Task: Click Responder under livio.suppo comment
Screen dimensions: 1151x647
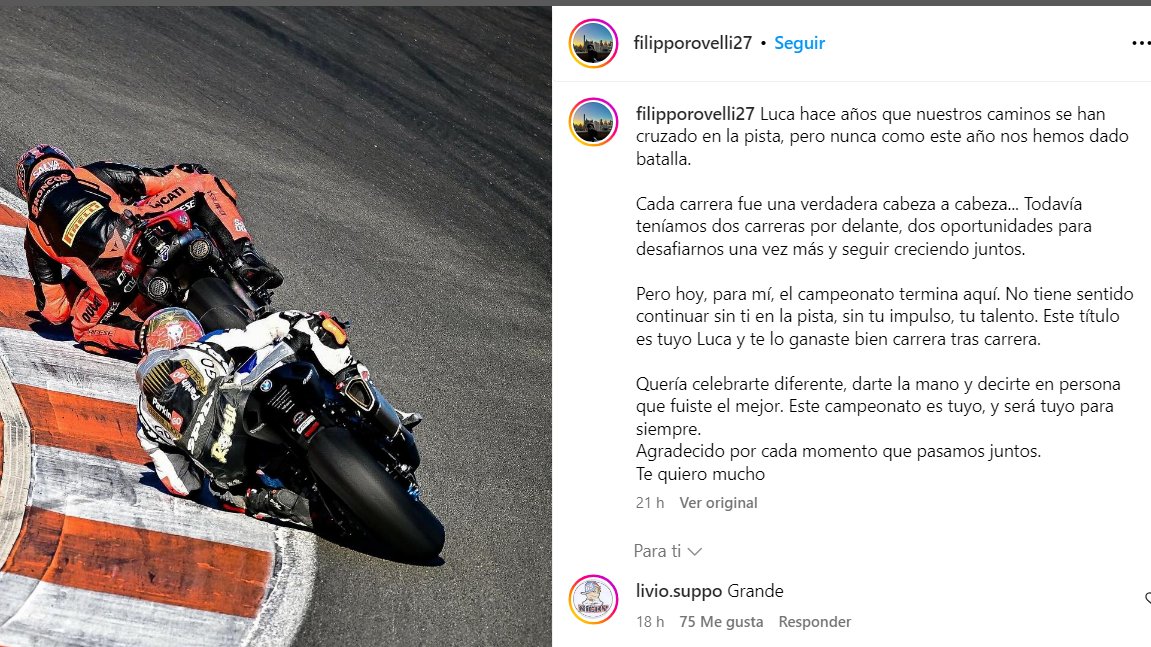Action: coord(814,622)
